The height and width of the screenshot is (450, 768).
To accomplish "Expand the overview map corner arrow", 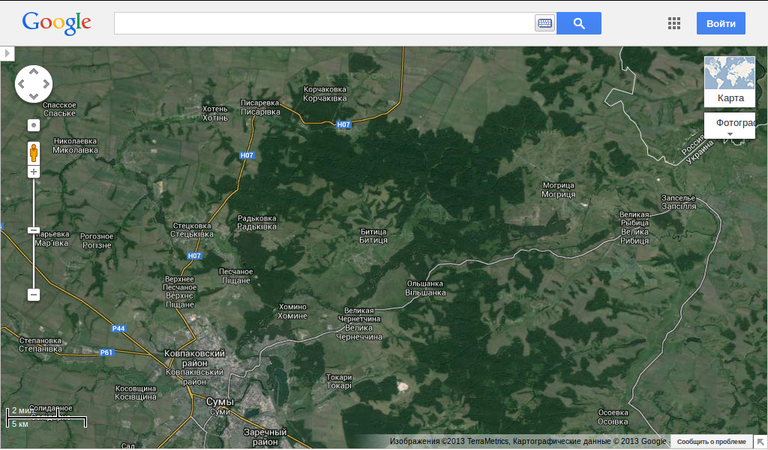I will [x=761, y=441].
